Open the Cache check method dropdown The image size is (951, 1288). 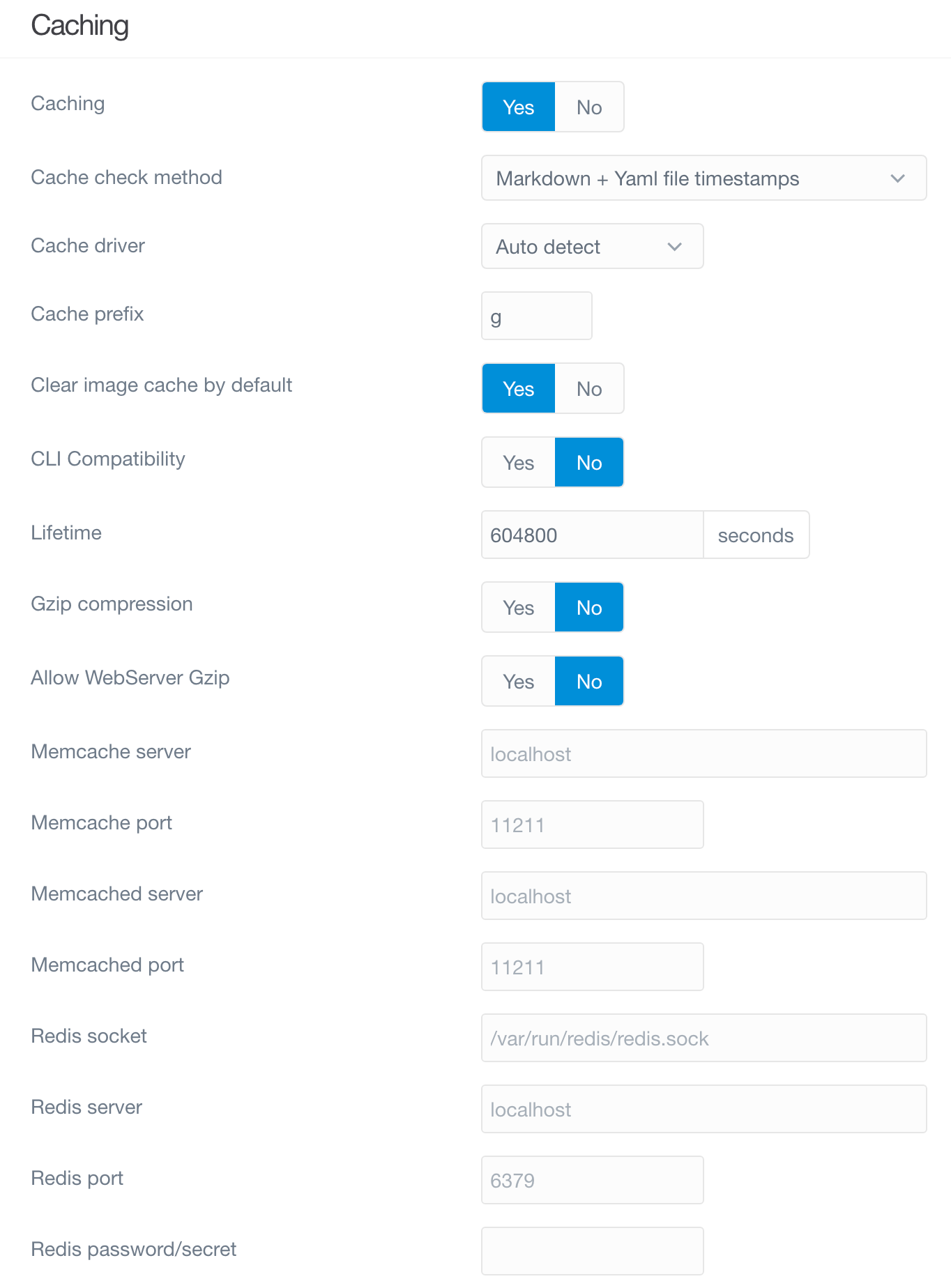coord(703,178)
